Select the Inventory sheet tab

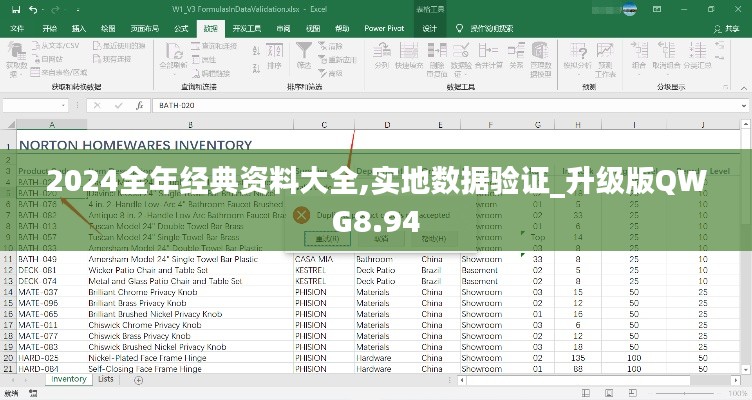click(69, 379)
